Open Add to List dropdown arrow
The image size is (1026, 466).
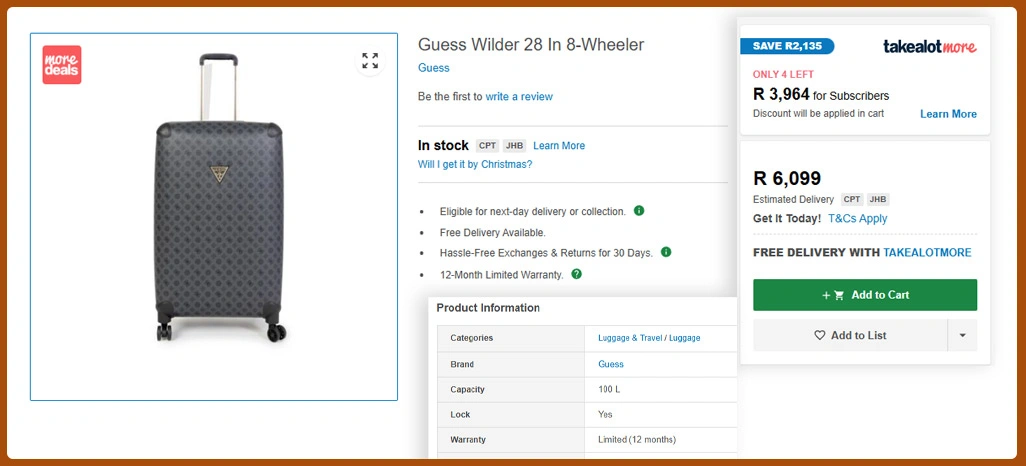(x=962, y=335)
